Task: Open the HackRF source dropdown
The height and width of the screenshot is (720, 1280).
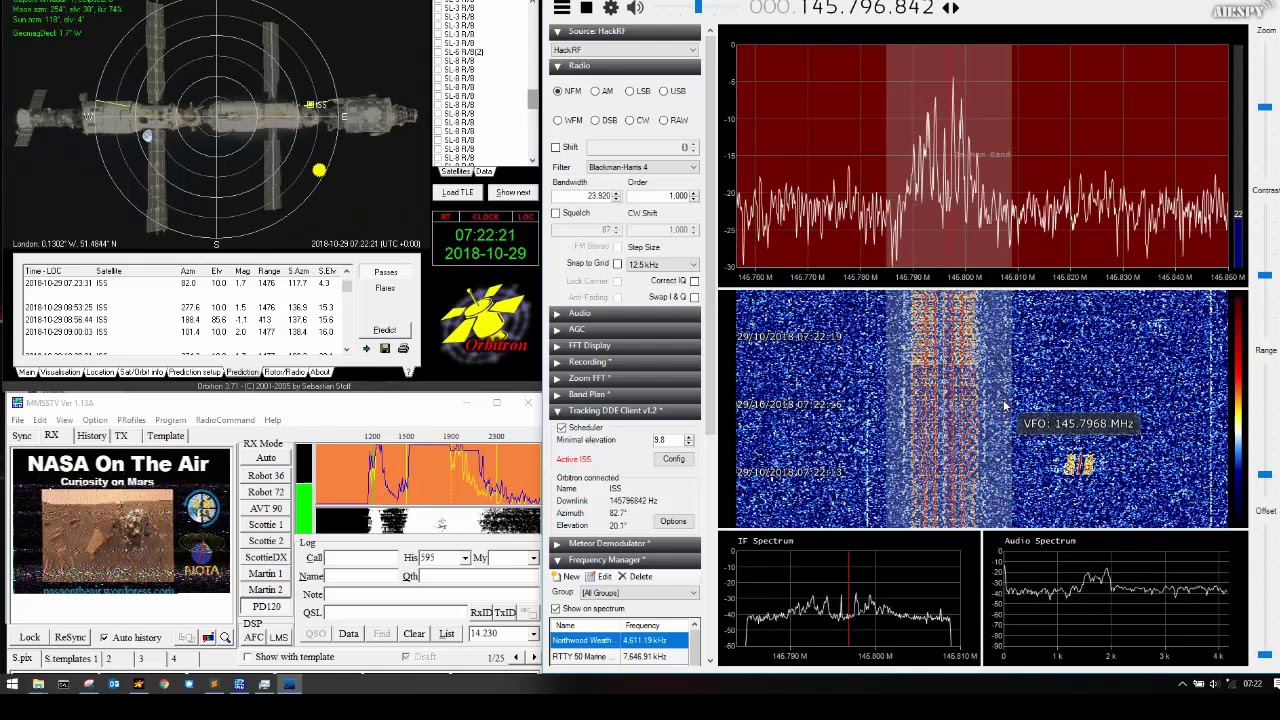Action: (624, 50)
